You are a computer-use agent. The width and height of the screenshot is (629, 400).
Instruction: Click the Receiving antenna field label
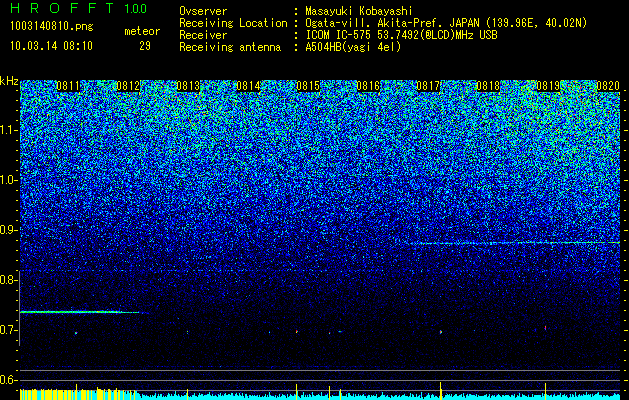[x=230, y=47]
